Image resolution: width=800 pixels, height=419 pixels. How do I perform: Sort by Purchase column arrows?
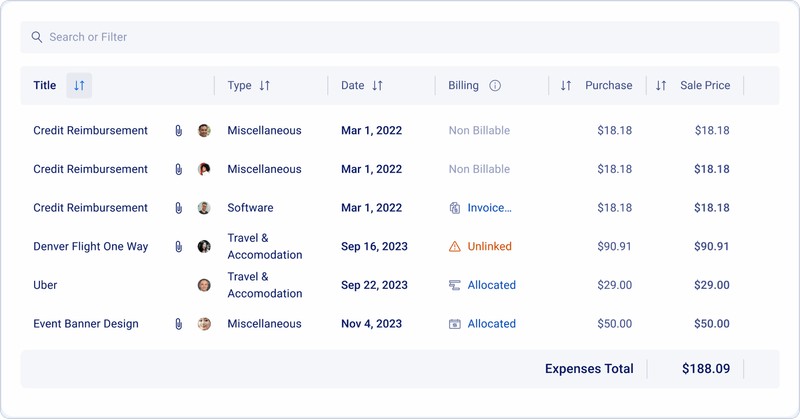(566, 86)
